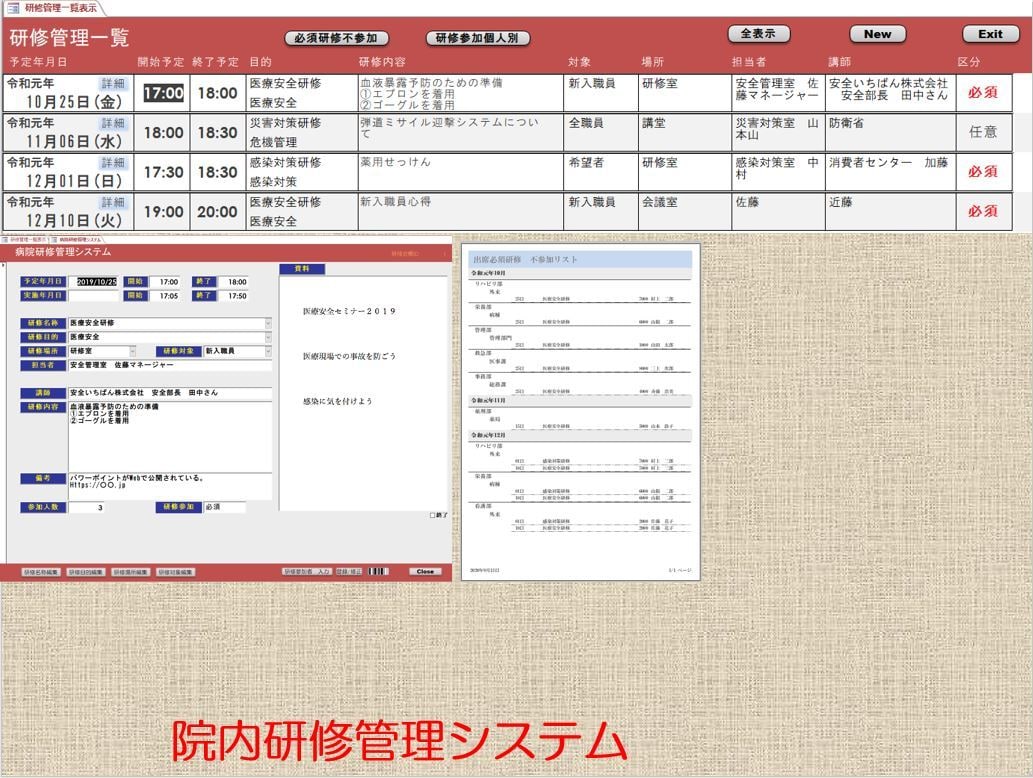Click the 参加人数 field showing 3
This screenshot has width=1033, height=778.
pyautogui.click(x=87, y=507)
